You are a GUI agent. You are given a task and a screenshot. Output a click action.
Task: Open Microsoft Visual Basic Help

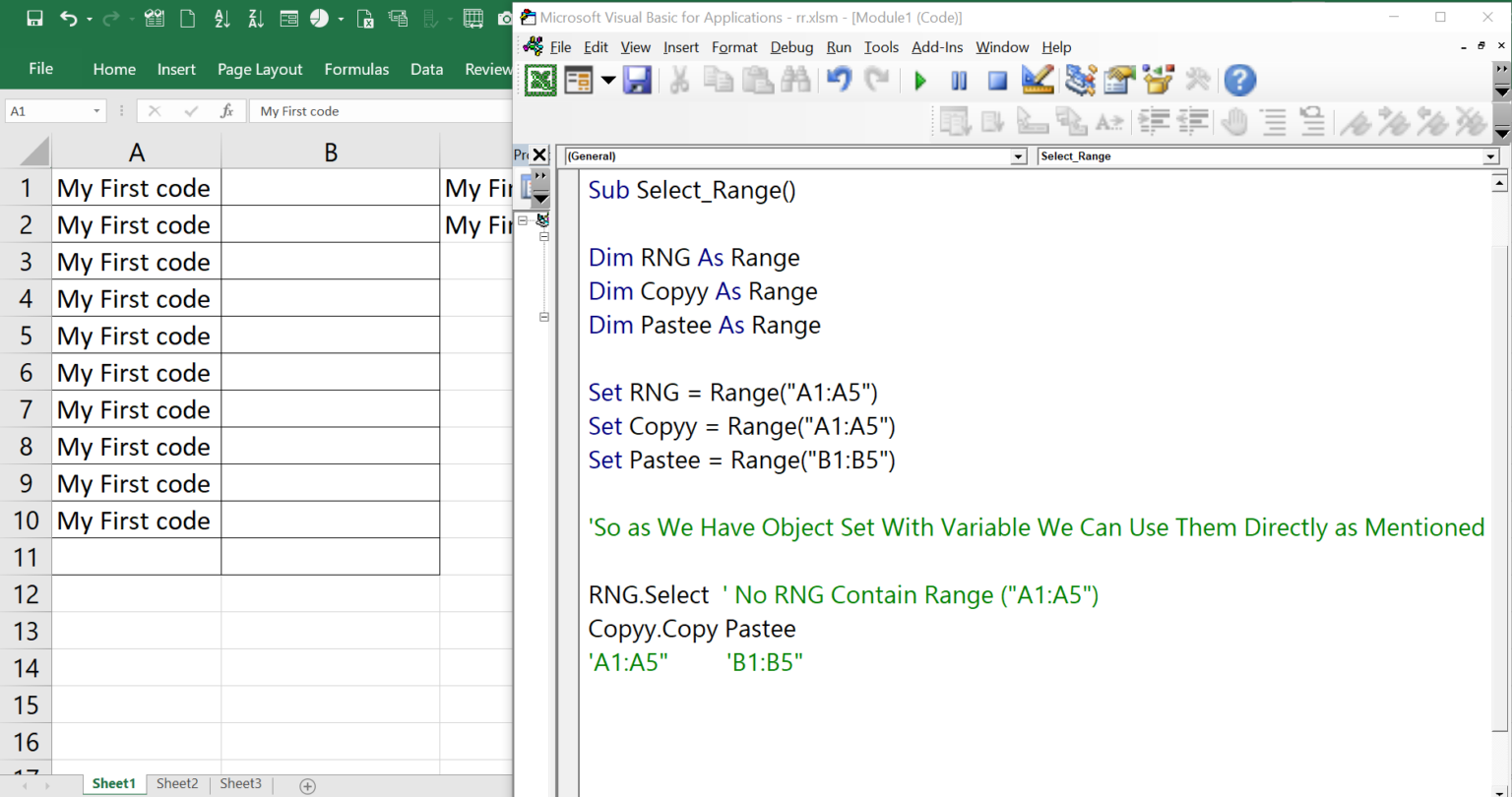1239,80
